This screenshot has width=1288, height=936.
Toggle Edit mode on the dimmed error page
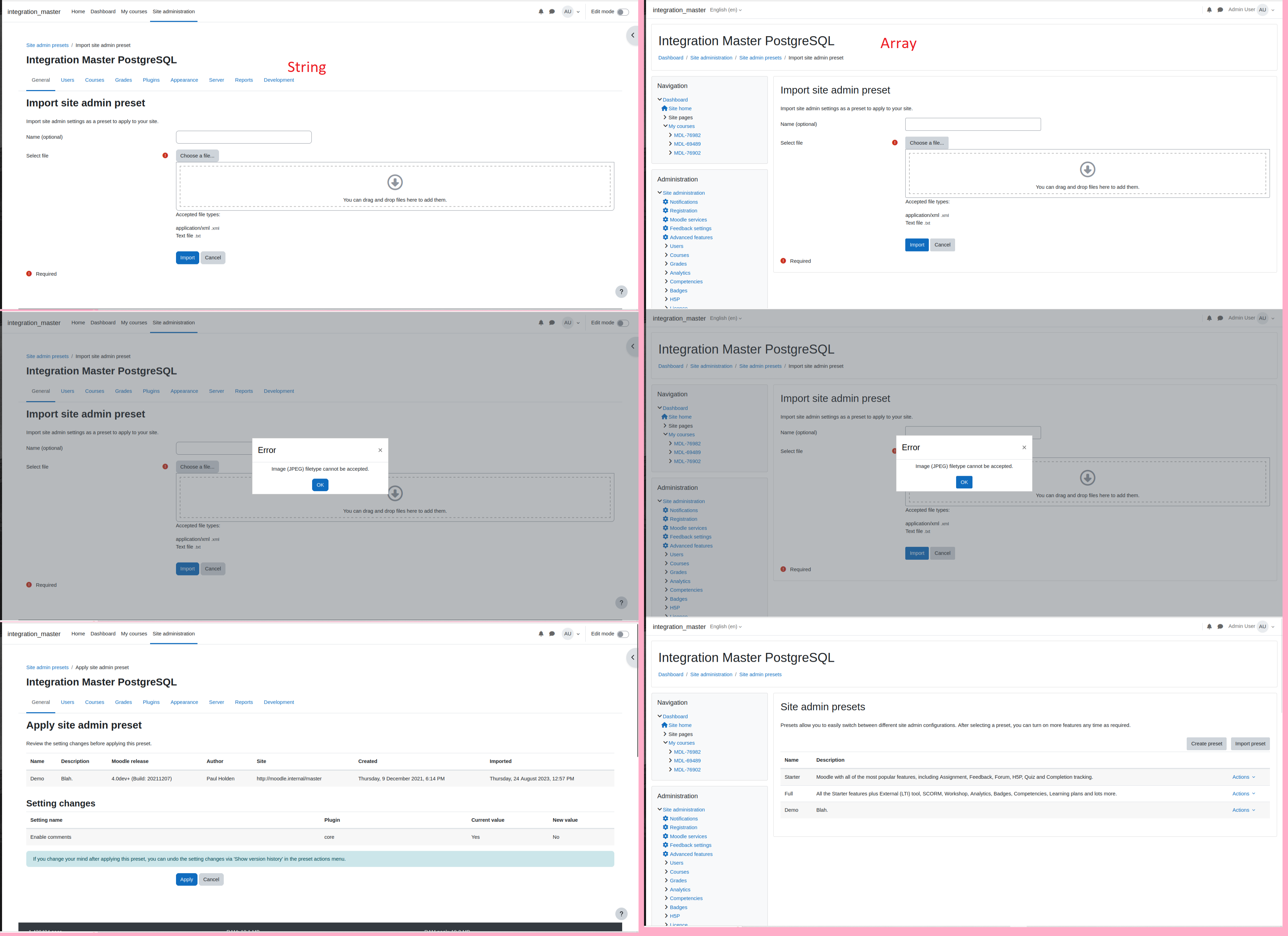[x=623, y=323]
